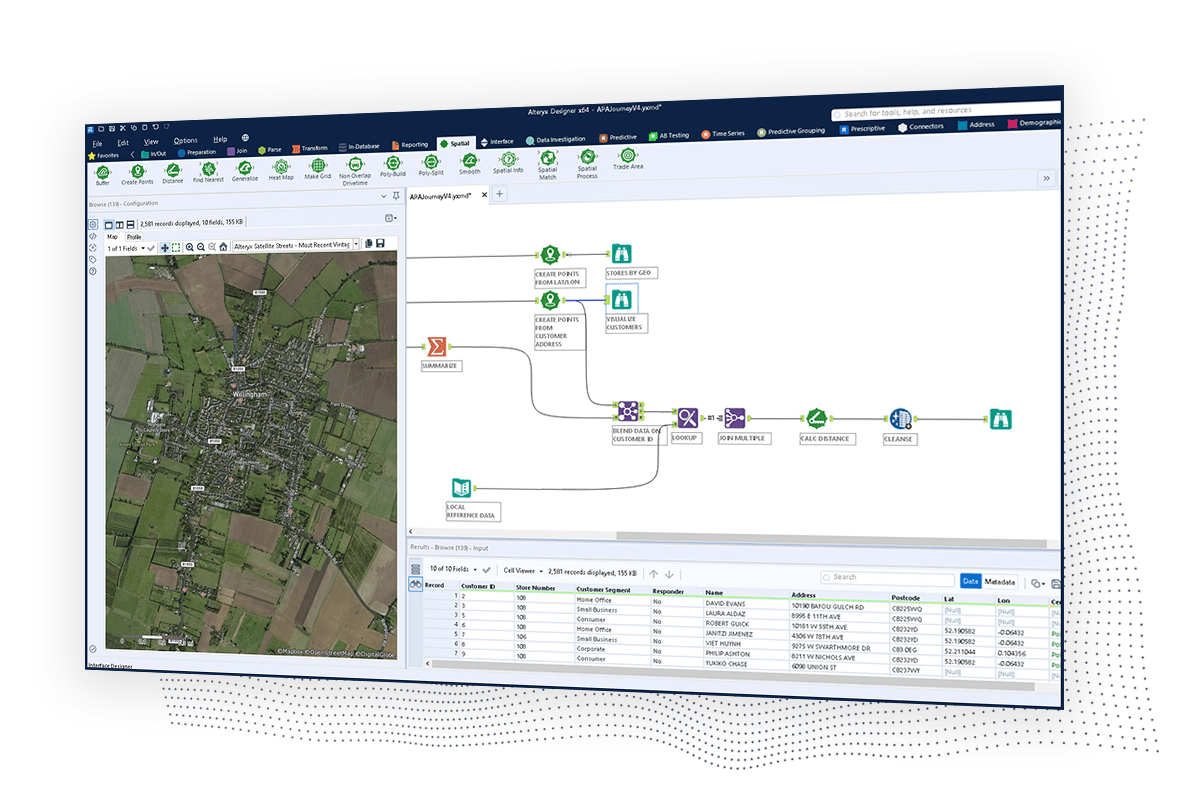1179x797 pixels.
Task: Open the 1 of 1 Fields dropdown
Action: click(126, 248)
